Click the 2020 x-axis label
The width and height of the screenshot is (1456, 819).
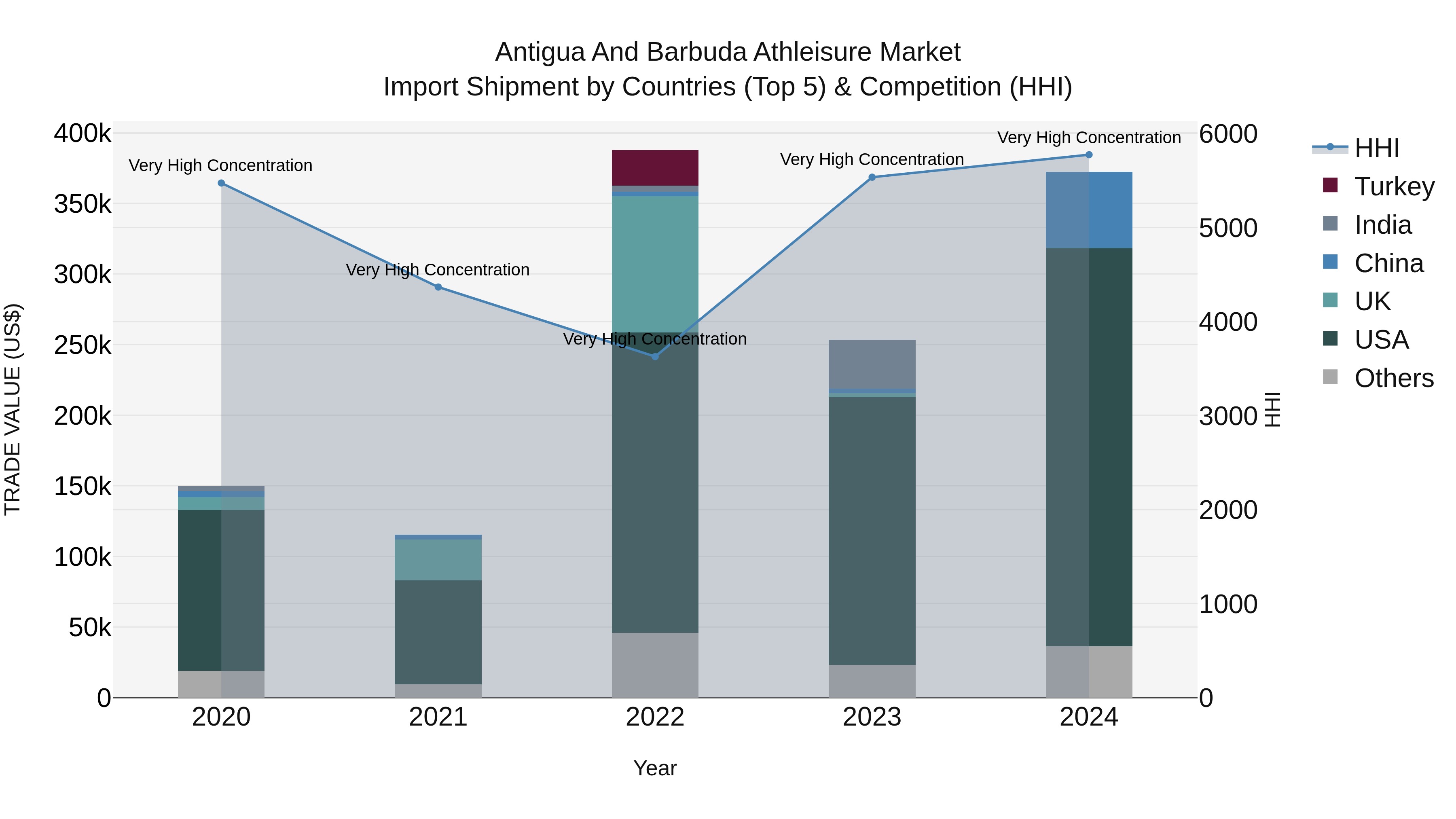click(x=221, y=717)
